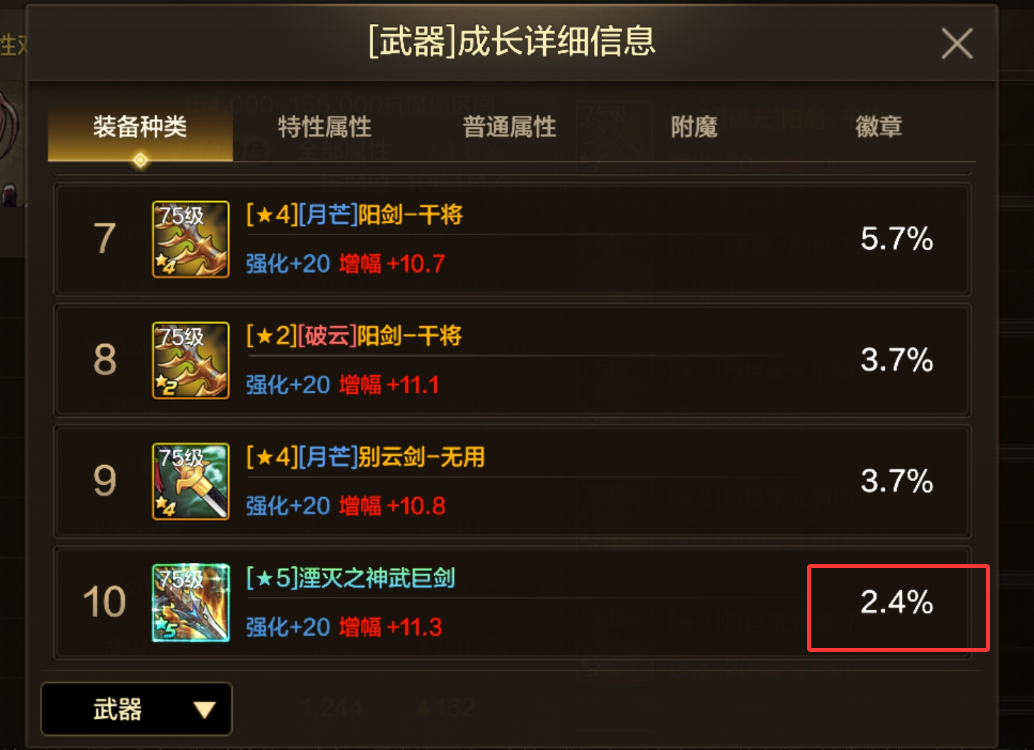Select the 装备种类 tab

(140, 127)
